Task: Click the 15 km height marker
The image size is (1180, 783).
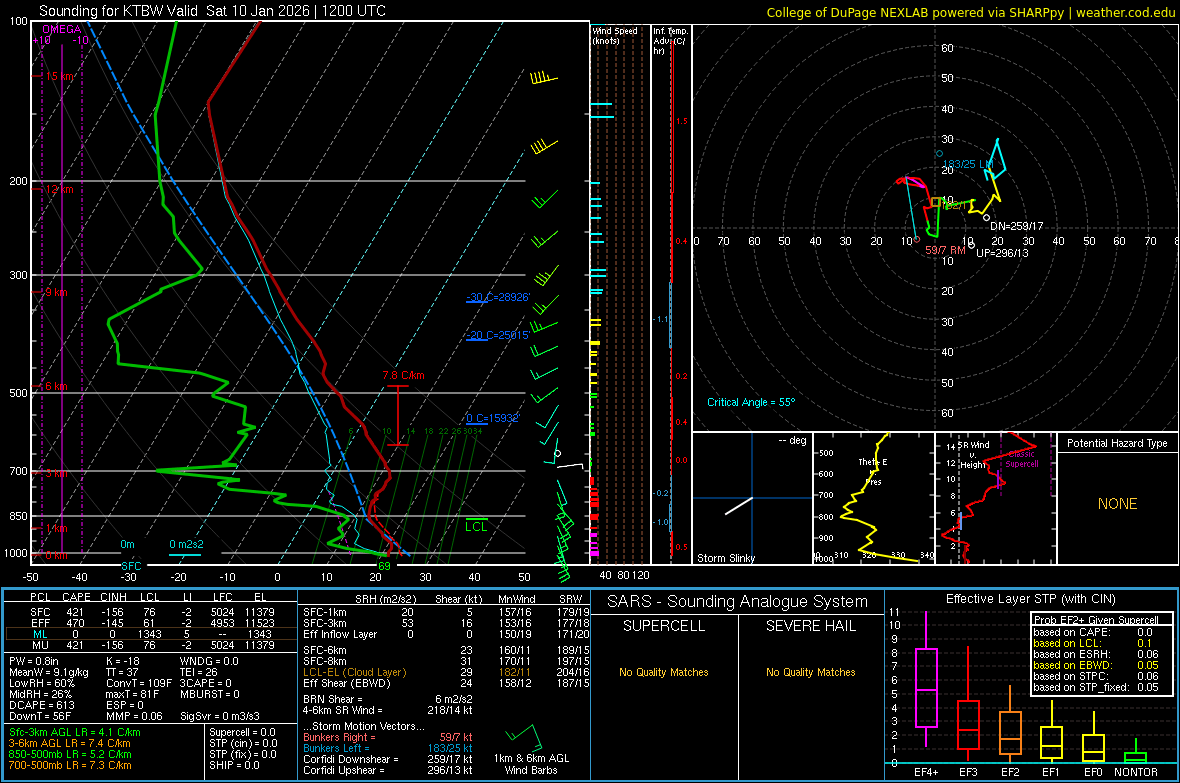Action: point(59,76)
